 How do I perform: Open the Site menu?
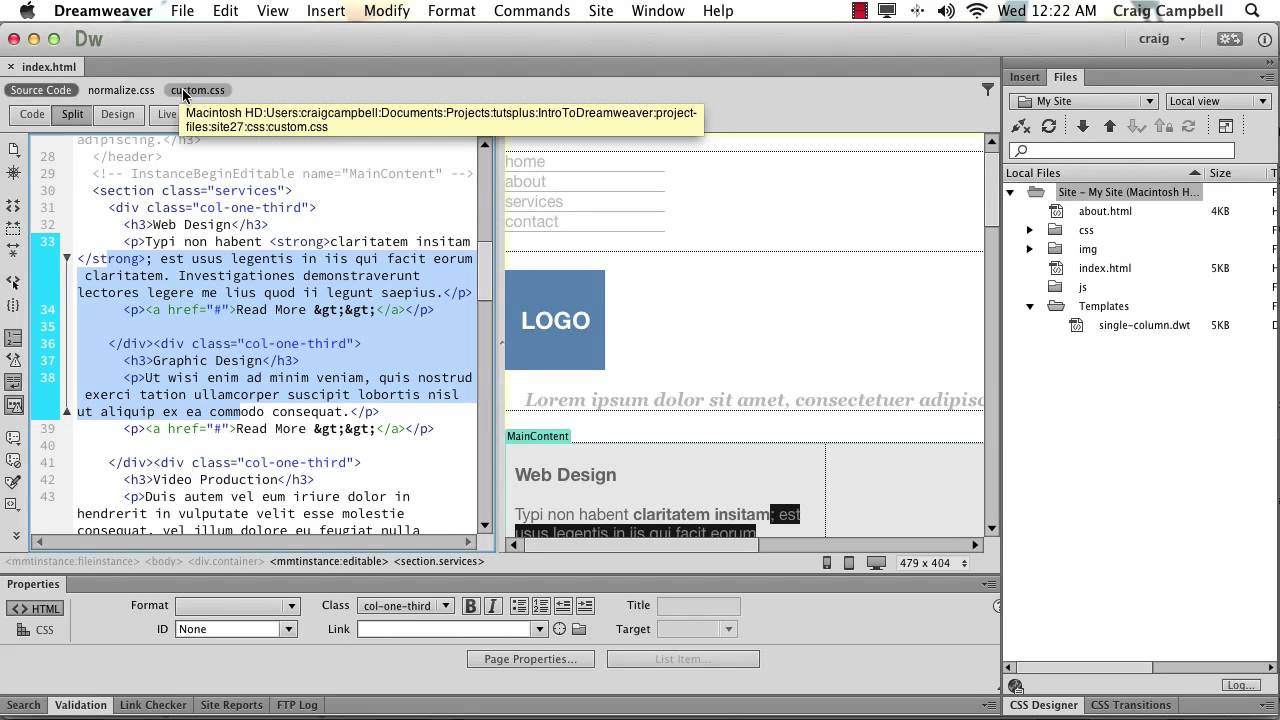pyautogui.click(x=601, y=11)
